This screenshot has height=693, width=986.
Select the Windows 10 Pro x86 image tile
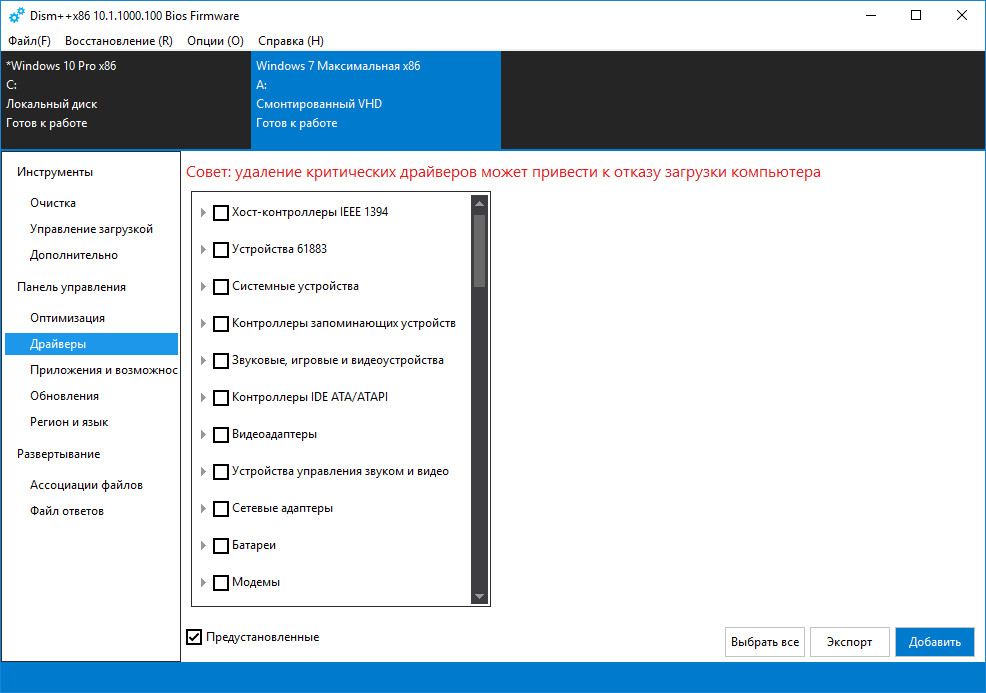point(125,100)
